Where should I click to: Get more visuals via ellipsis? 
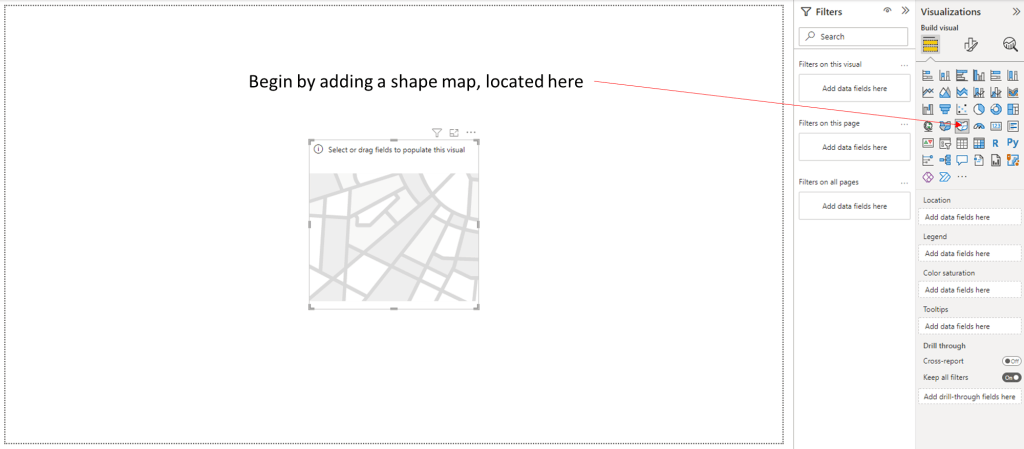click(962, 177)
